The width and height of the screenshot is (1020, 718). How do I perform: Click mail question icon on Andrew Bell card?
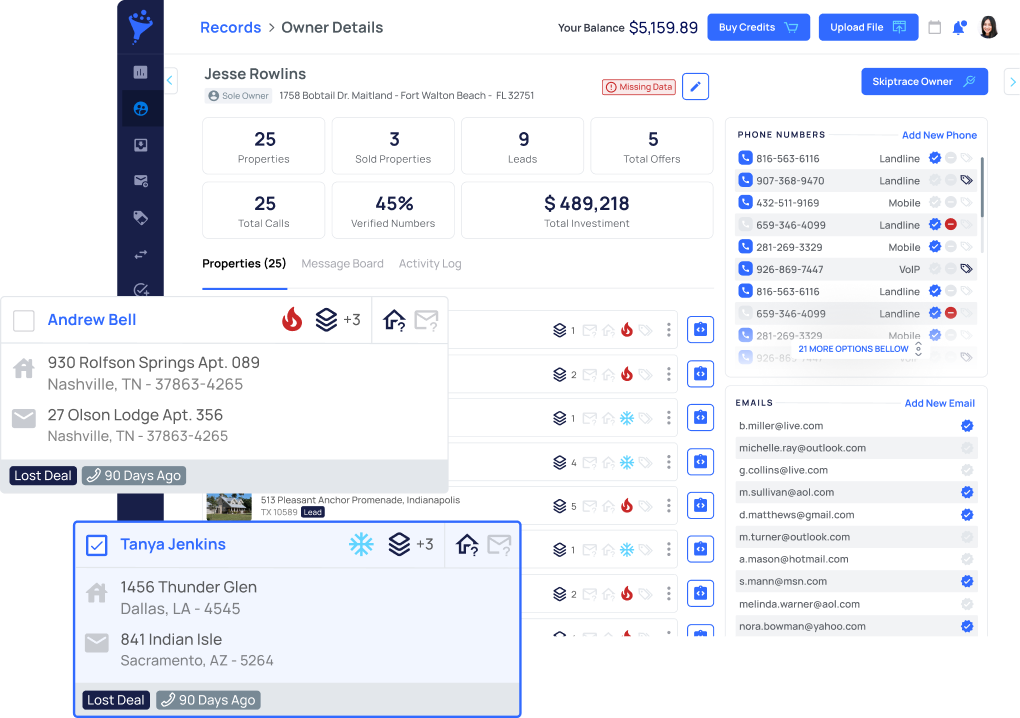427,320
